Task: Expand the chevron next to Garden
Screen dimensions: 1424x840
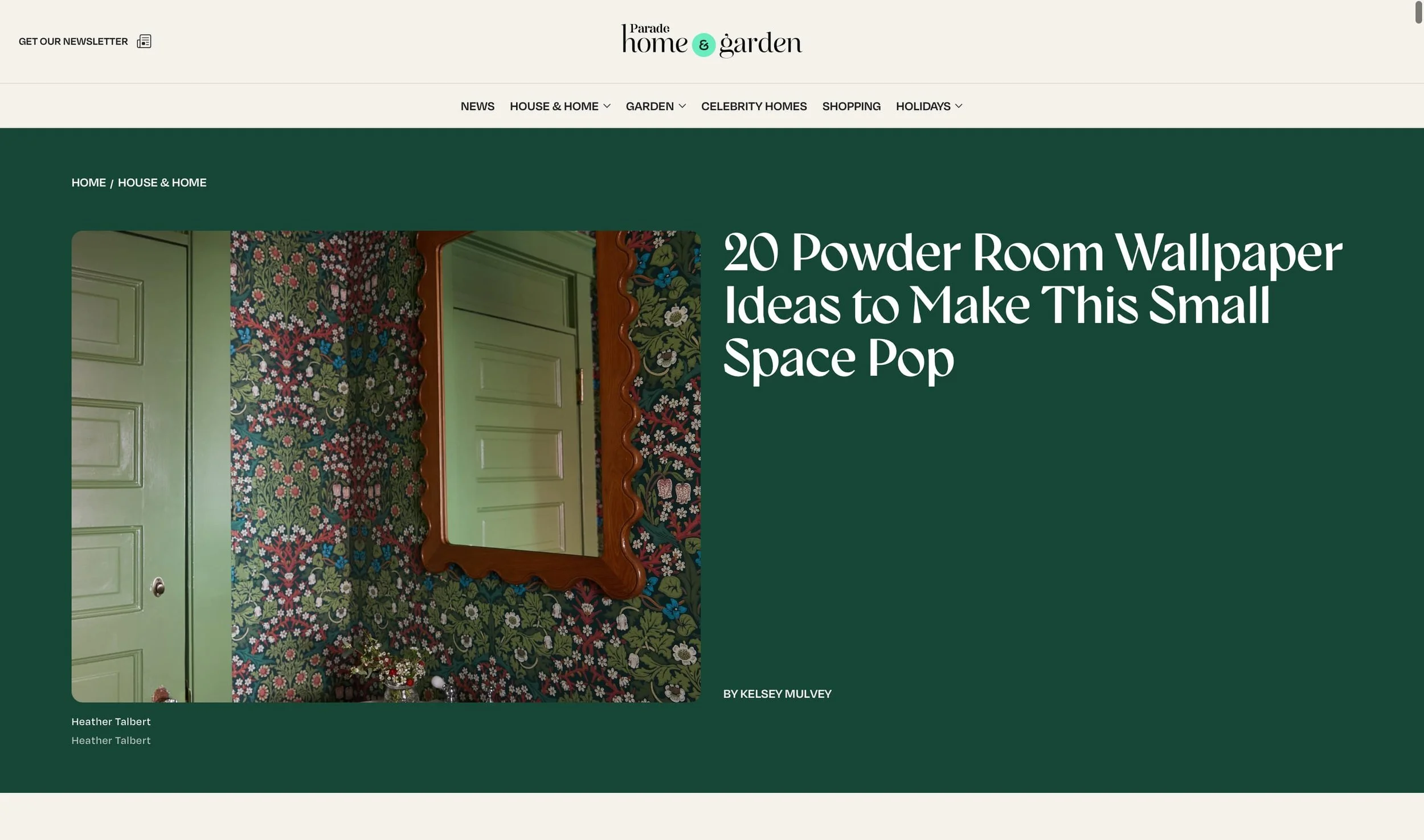Action: point(682,106)
